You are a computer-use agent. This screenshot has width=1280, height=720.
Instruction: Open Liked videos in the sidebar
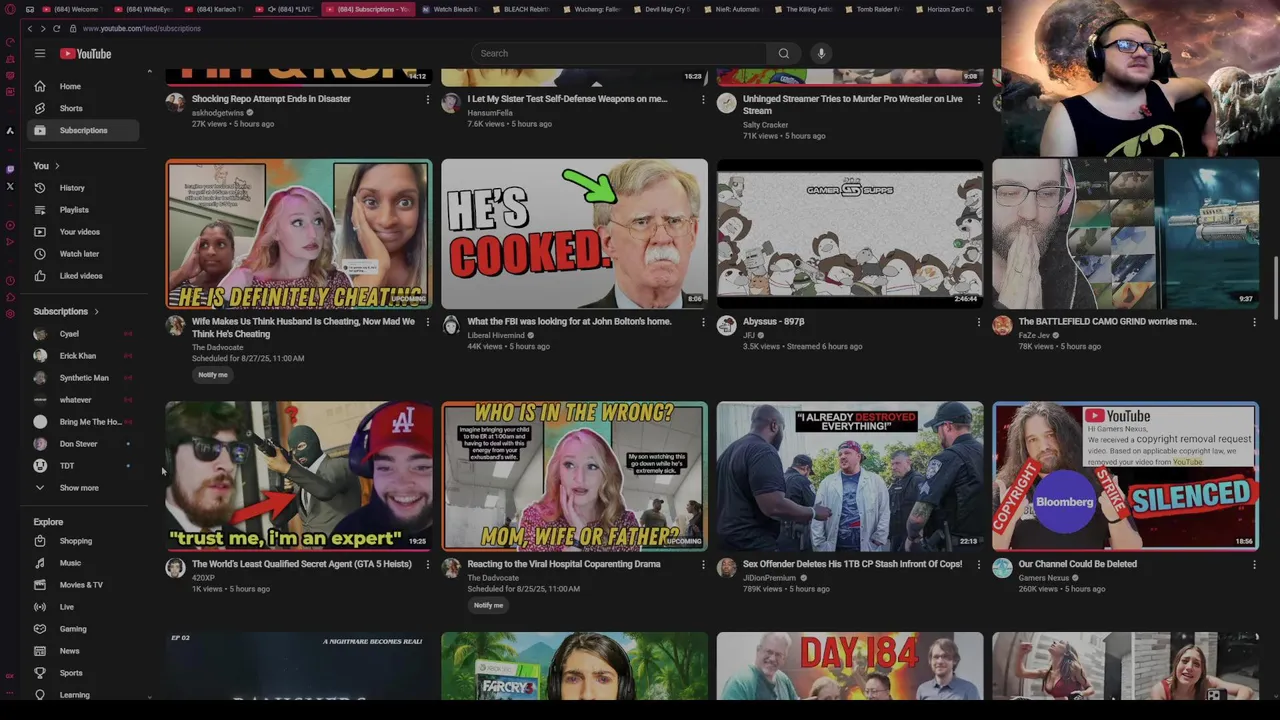coord(83,276)
